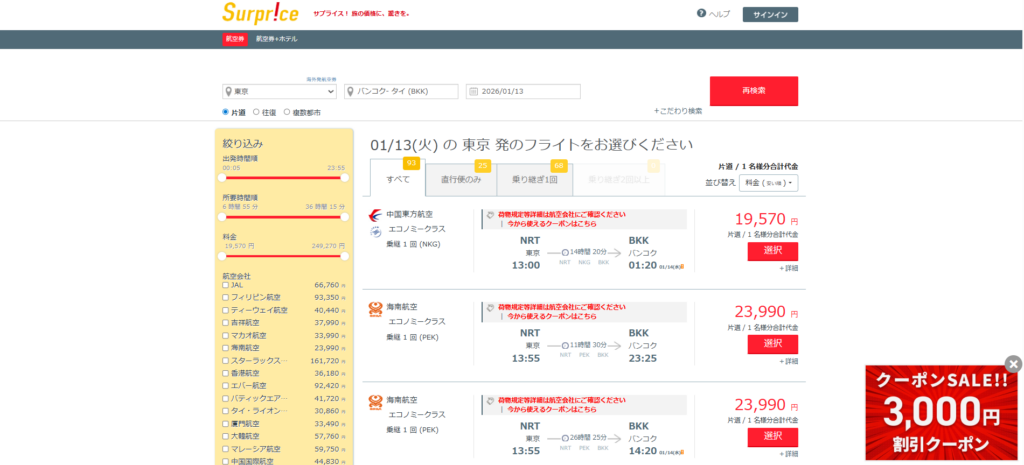1024x465 pixels.
Task: Click the サインイン button
Action: [770, 14]
